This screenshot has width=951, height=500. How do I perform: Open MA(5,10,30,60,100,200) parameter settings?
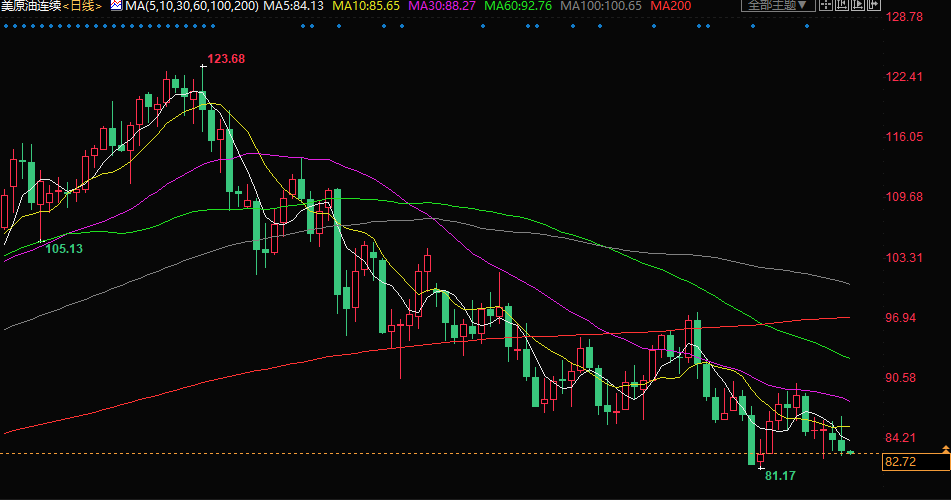(192, 6)
